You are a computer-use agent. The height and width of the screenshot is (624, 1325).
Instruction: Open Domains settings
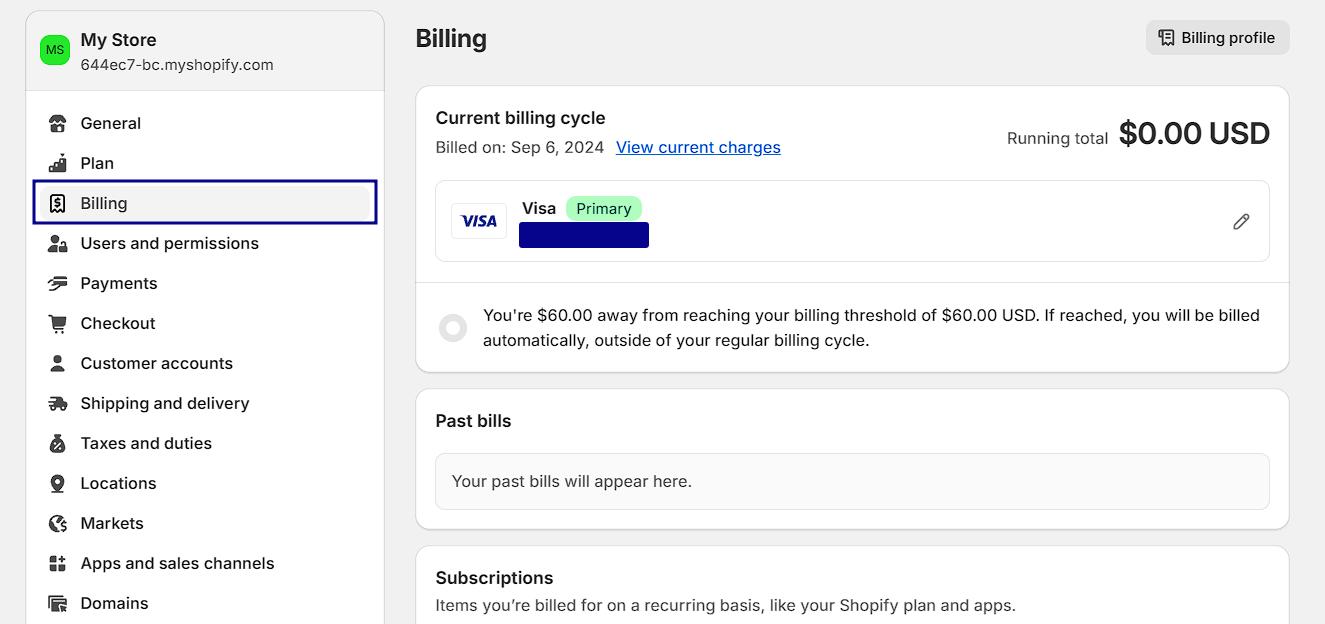pos(205,603)
